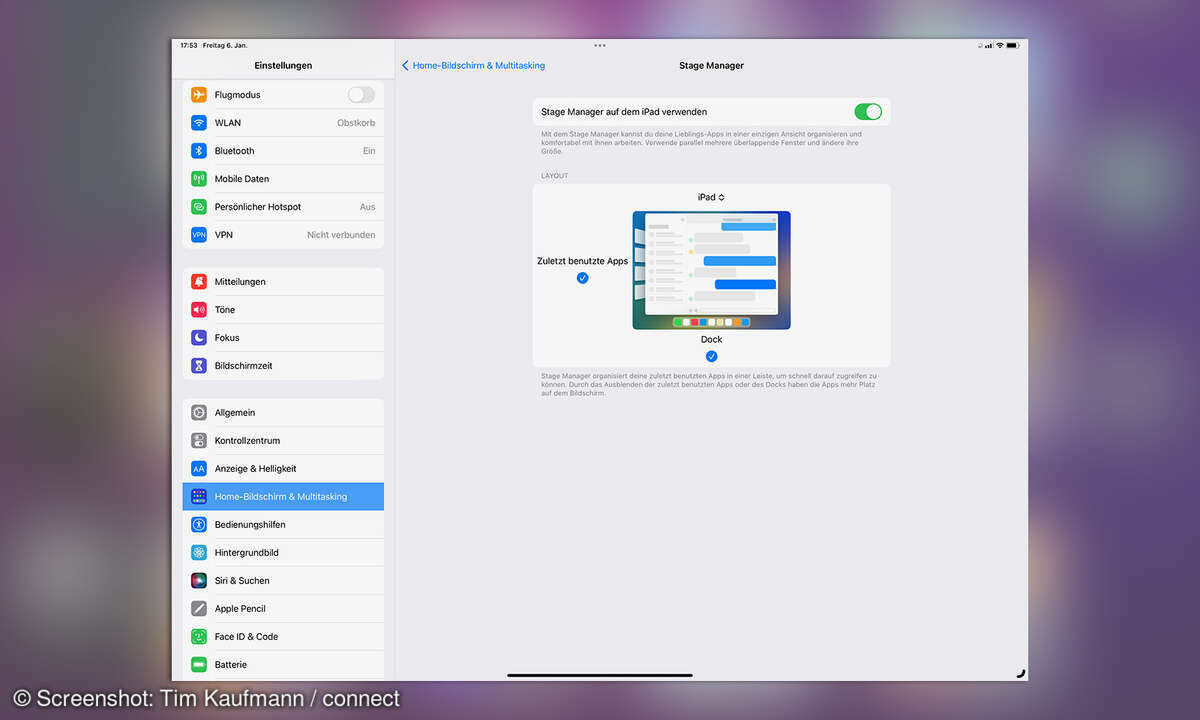Tap the Bildschirmzeit hourglass icon
This screenshot has height=720, width=1200.
point(199,366)
